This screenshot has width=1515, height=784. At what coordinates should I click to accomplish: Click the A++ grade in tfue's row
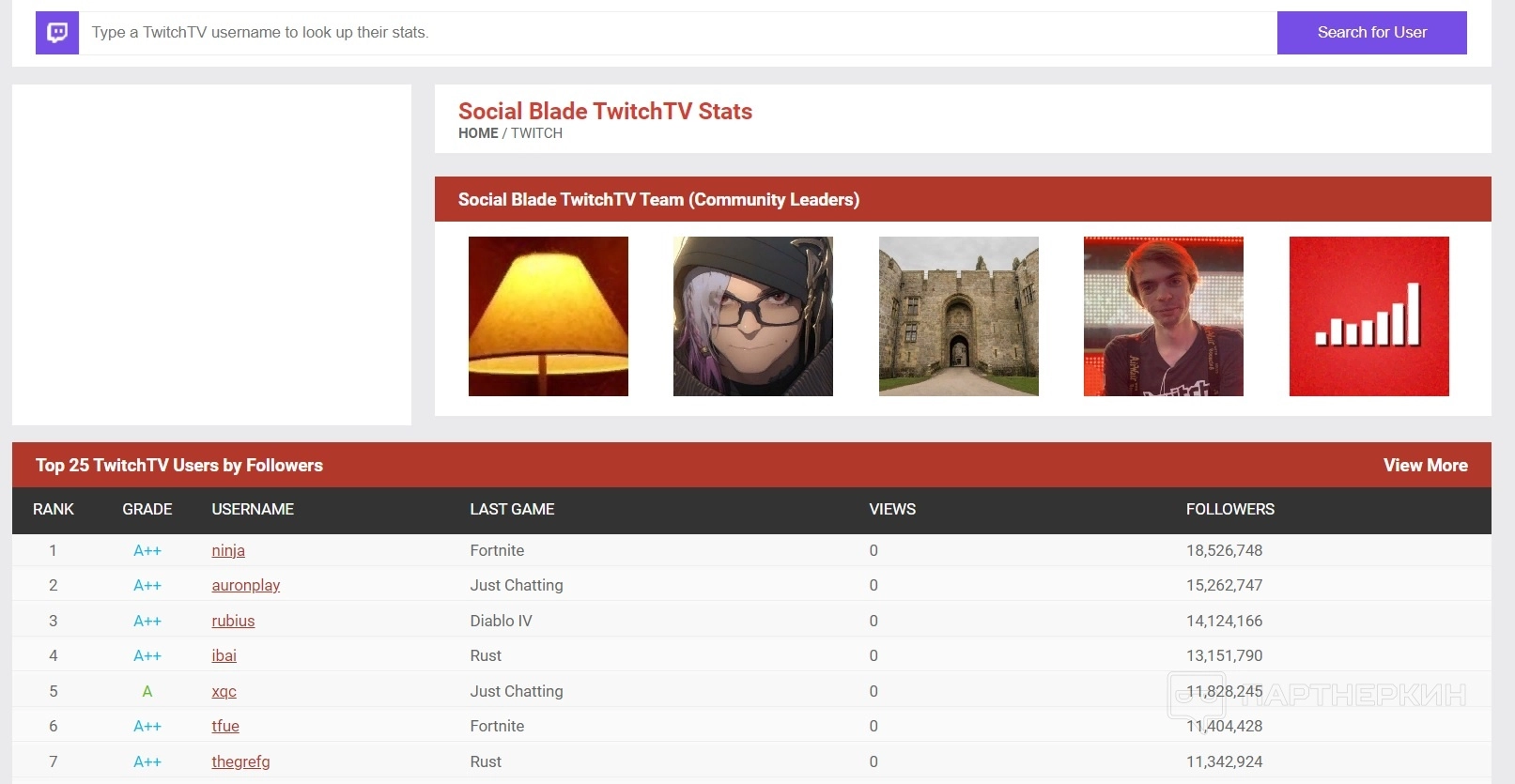(147, 726)
